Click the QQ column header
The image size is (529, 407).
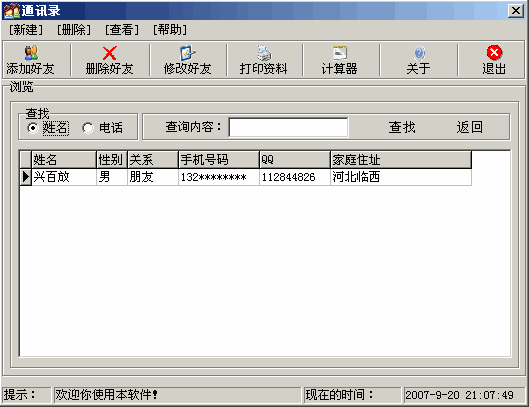(295, 159)
